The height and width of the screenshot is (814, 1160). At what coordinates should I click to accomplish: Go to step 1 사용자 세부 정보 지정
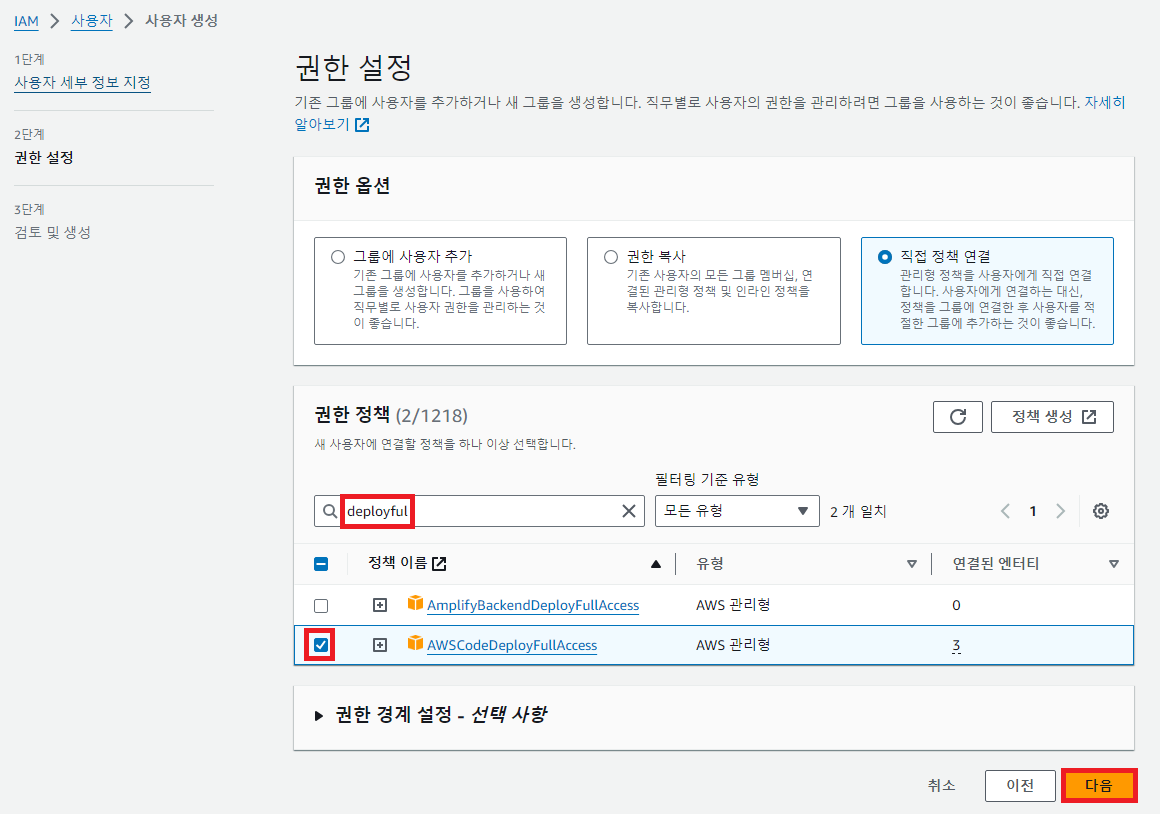click(82, 83)
